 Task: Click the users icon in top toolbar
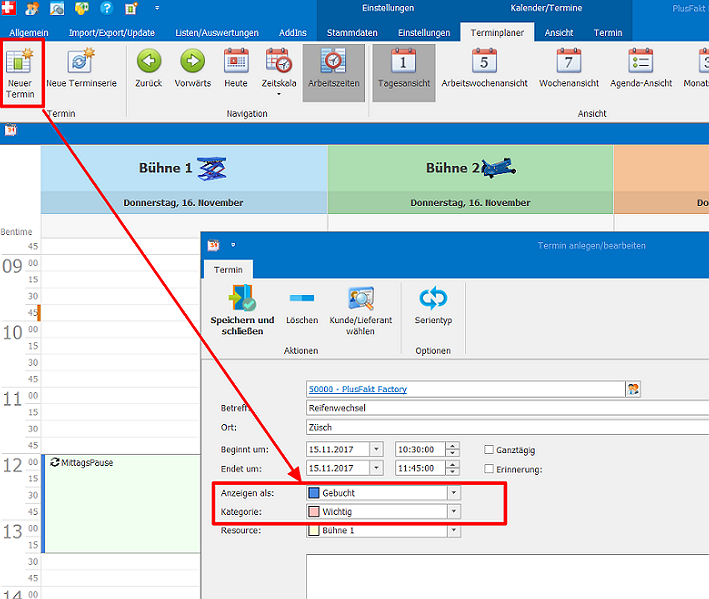[32, 8]
